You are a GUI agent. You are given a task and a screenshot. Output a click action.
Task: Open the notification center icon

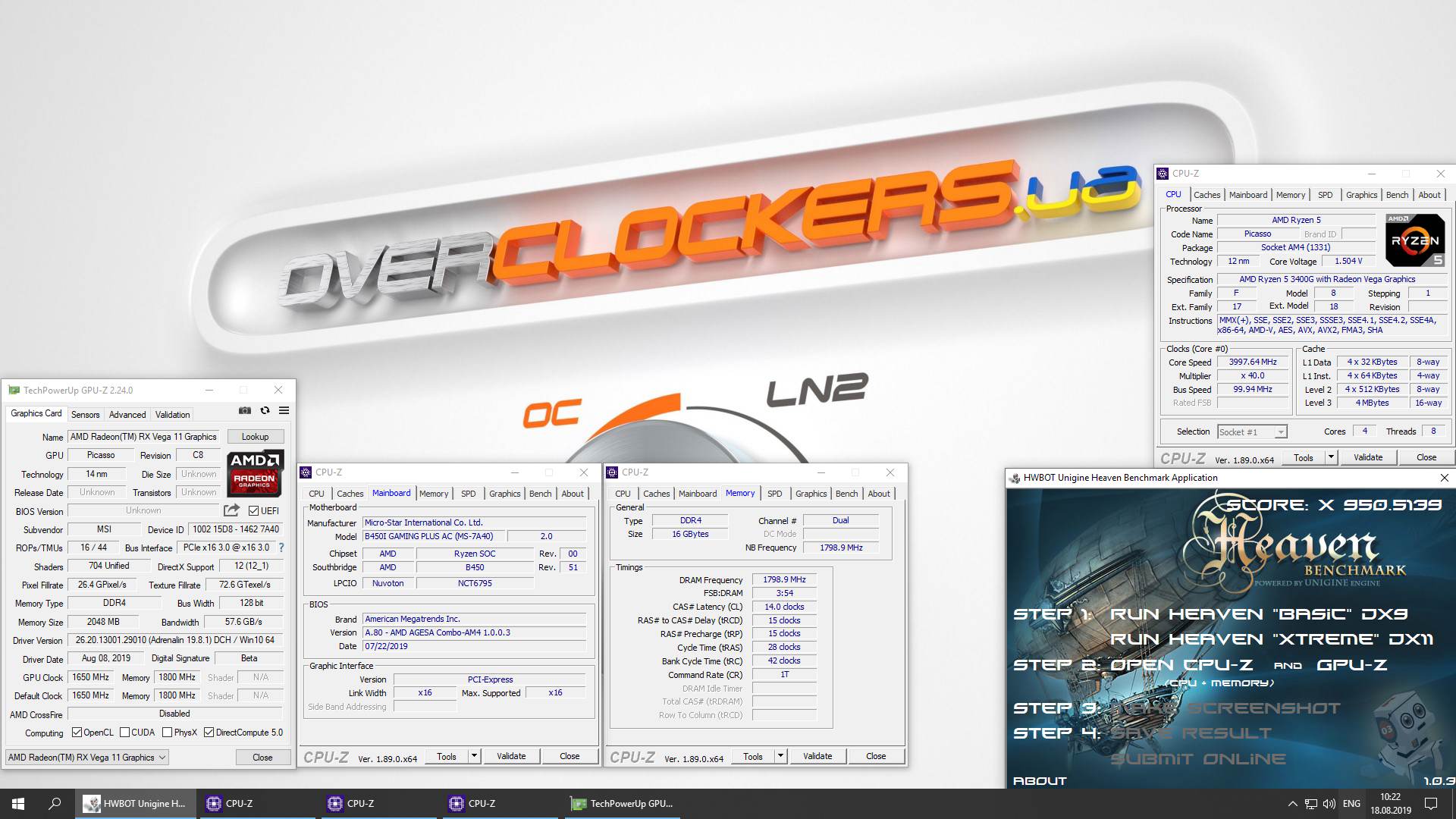[x=1431, y=804]
